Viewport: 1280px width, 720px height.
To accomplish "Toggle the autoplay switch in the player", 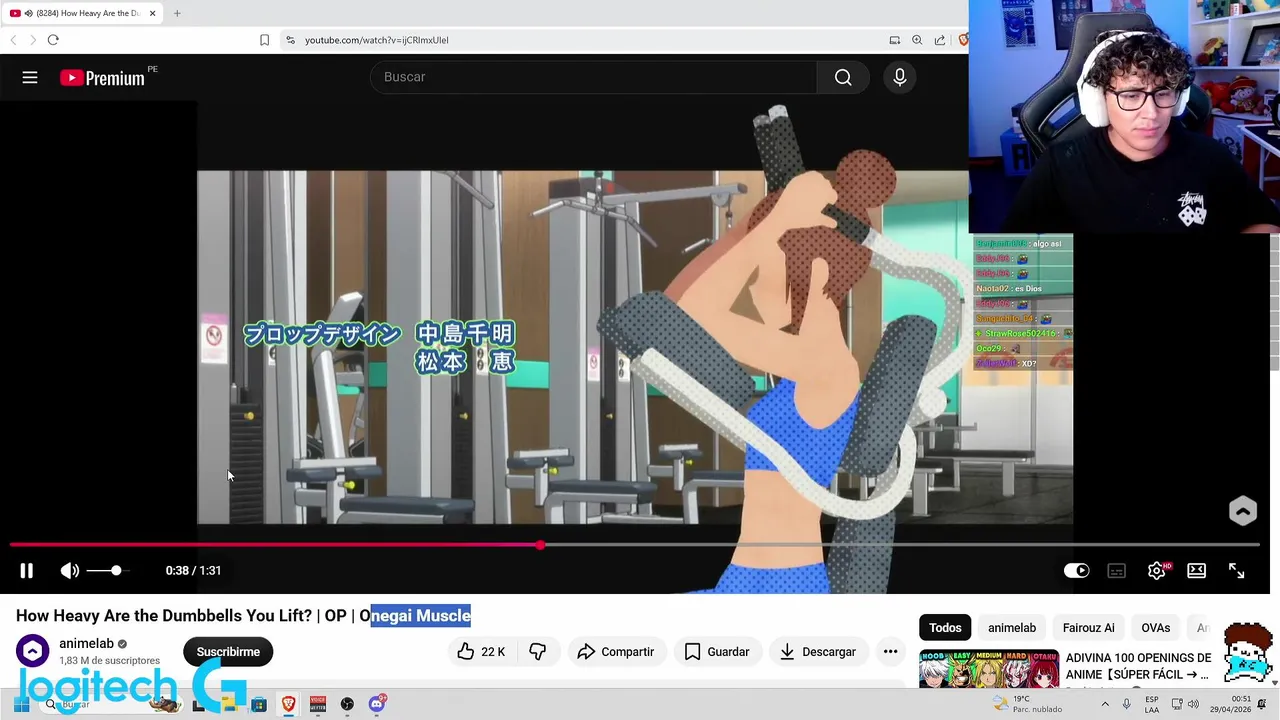I will click(x=1076, y=570).
